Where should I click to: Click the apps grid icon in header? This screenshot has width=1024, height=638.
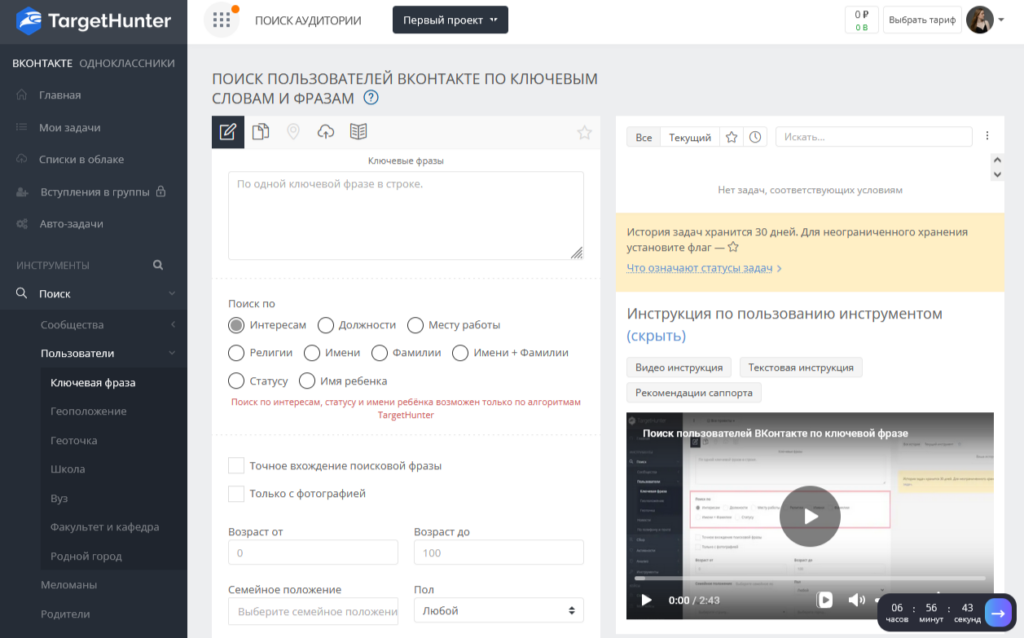pos(221,20)
